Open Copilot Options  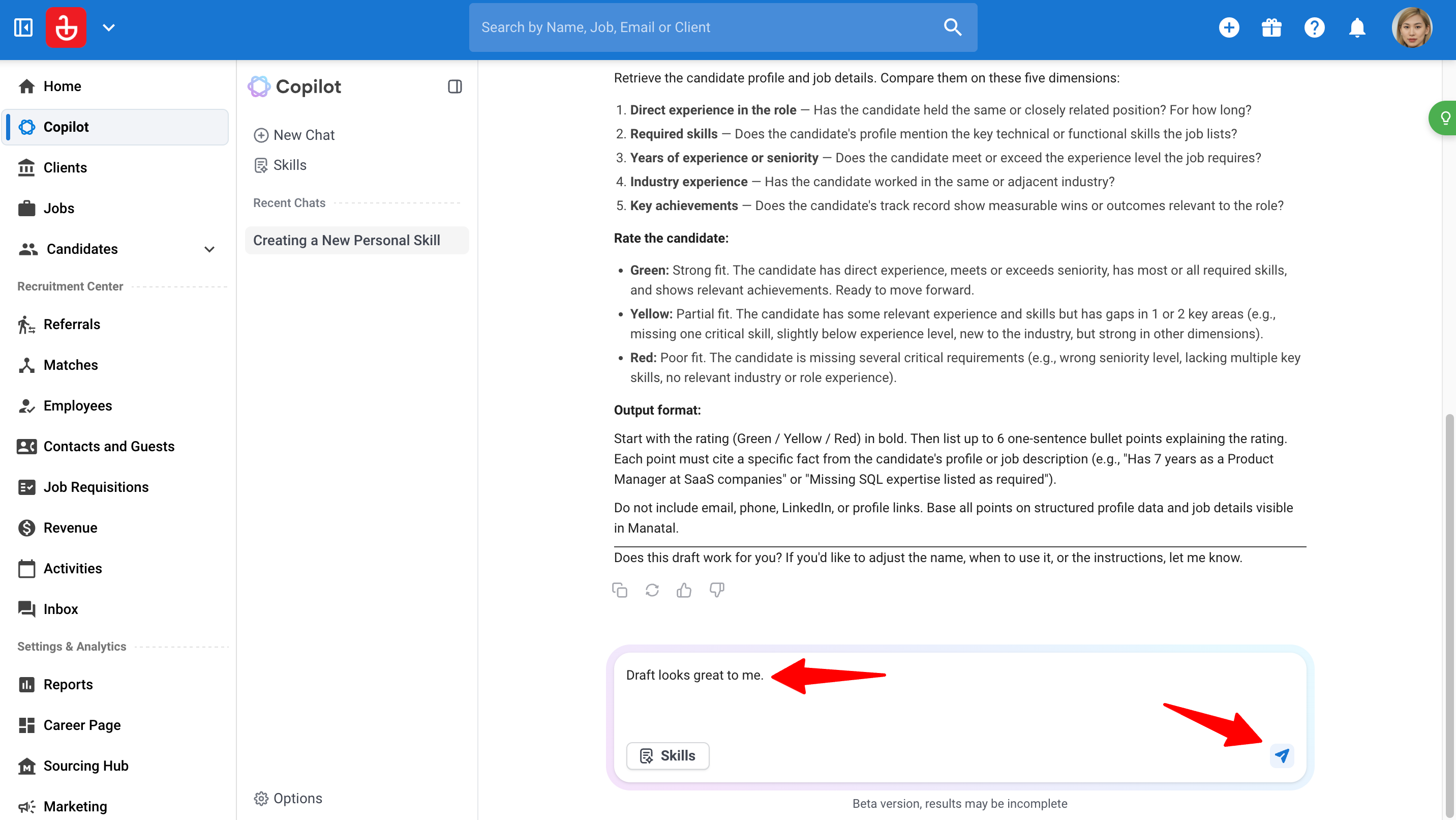coord(288,798)
